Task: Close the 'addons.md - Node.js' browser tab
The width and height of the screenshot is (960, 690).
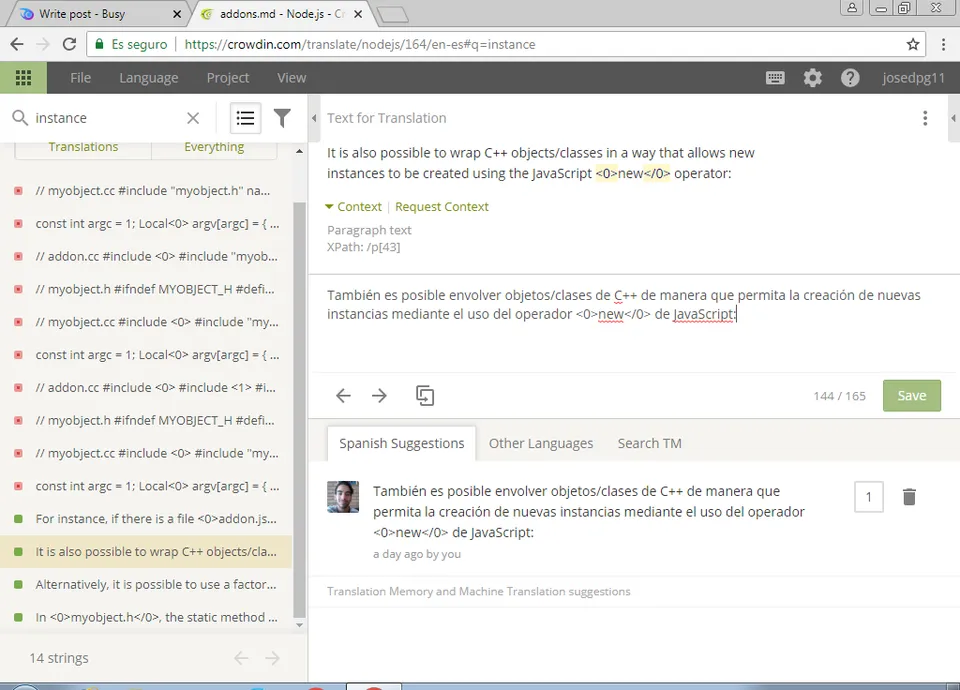Action: (358, 14)
